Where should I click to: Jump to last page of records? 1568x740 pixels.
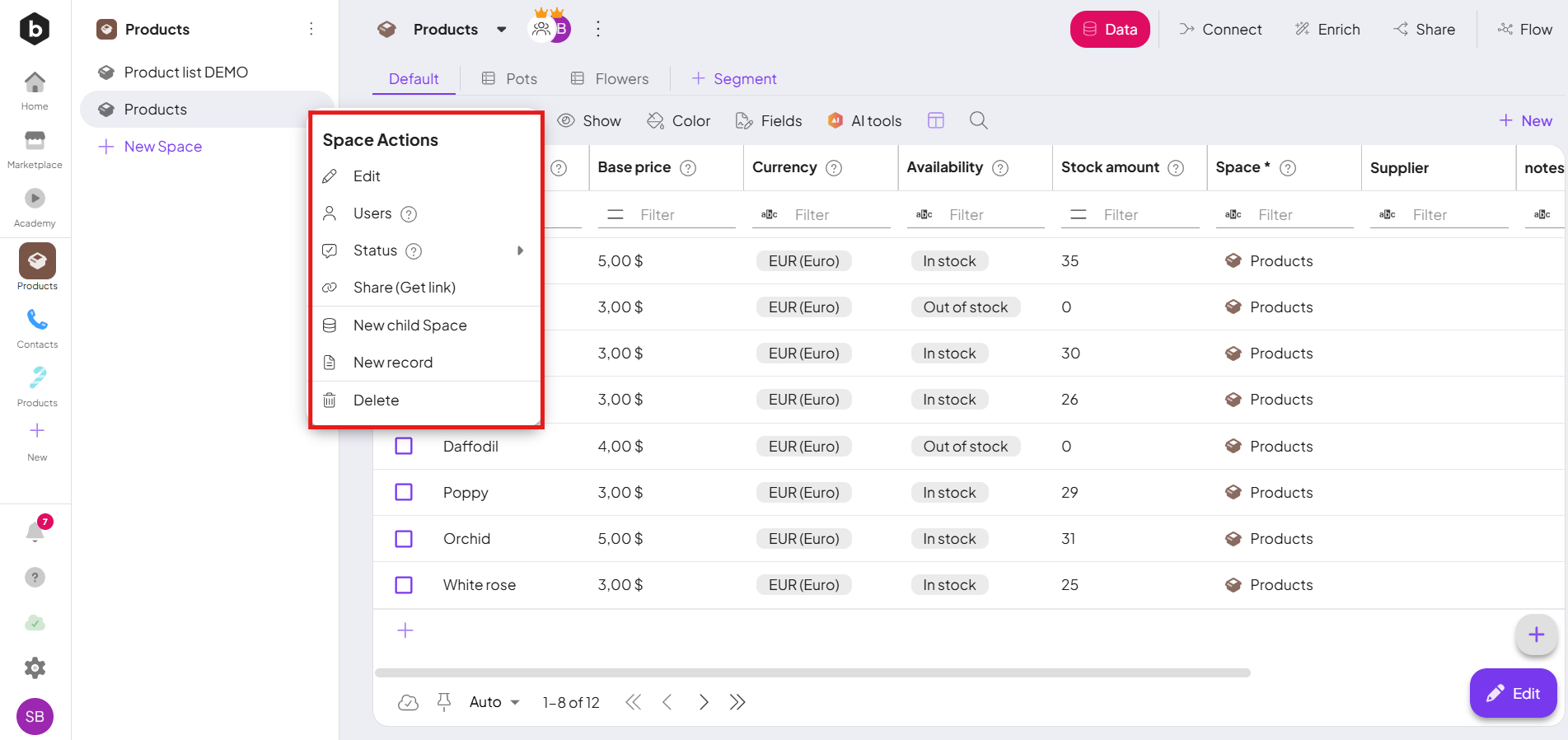(737, 702)
